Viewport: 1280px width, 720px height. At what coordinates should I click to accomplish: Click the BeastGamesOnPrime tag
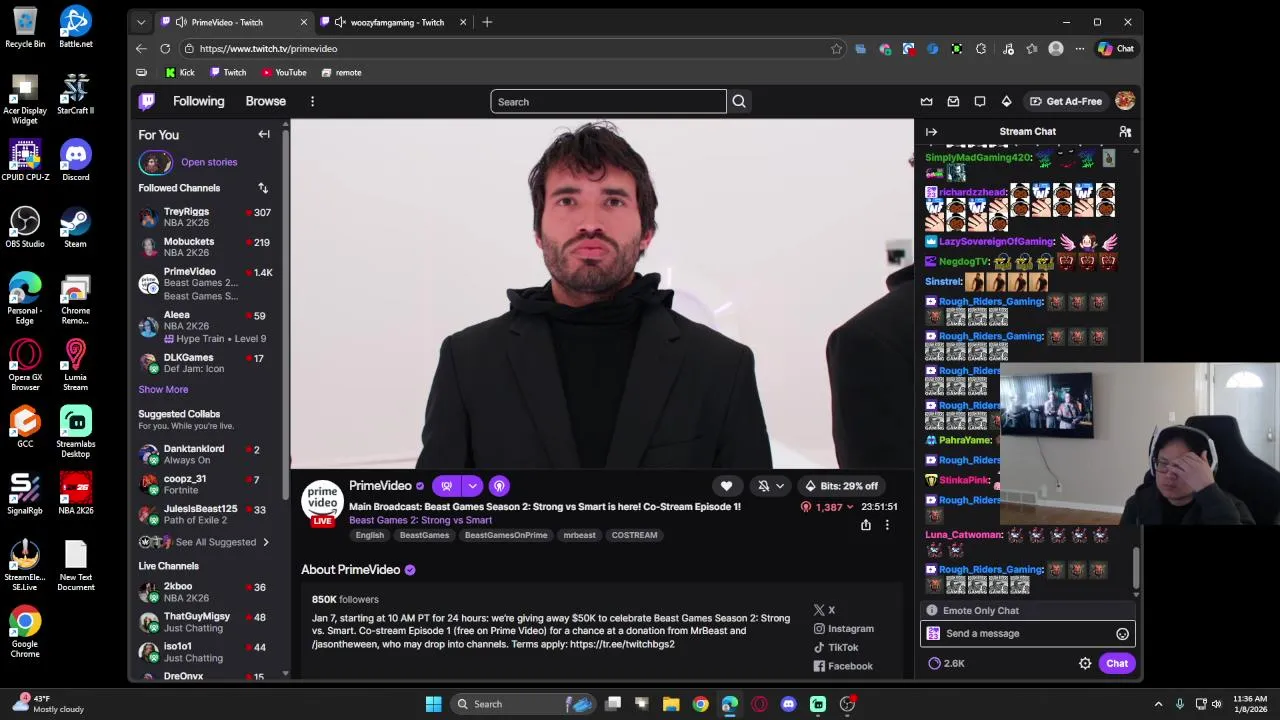point(506,535)
